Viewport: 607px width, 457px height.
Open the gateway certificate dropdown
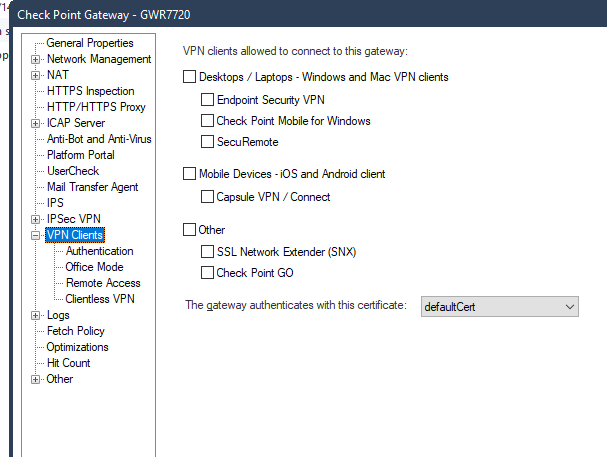click(500, 306)
